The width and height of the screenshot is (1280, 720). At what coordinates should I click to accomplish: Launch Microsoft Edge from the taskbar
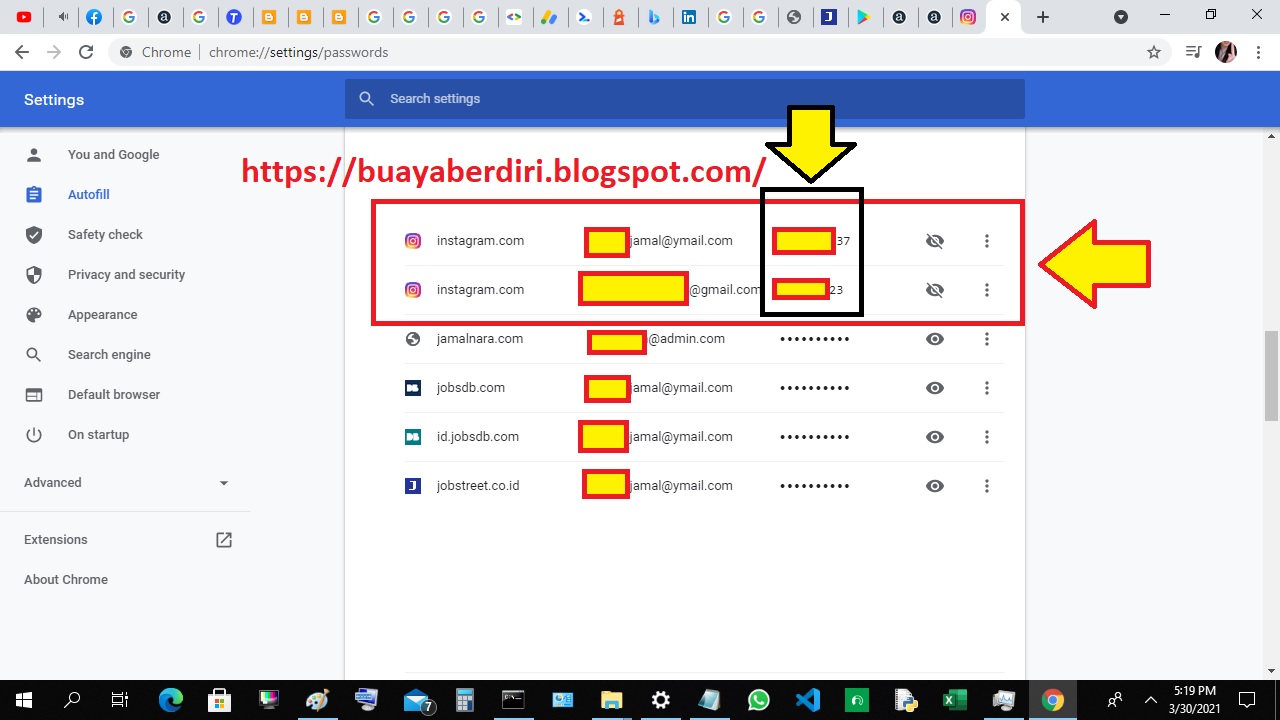coord(171,700)
